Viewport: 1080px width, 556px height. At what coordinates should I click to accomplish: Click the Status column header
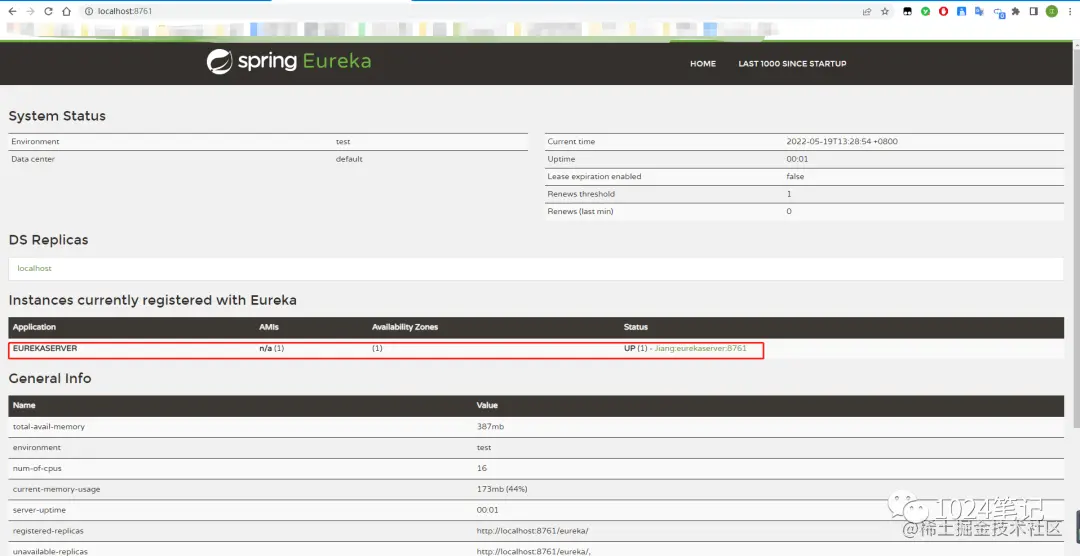click(636, 327)
